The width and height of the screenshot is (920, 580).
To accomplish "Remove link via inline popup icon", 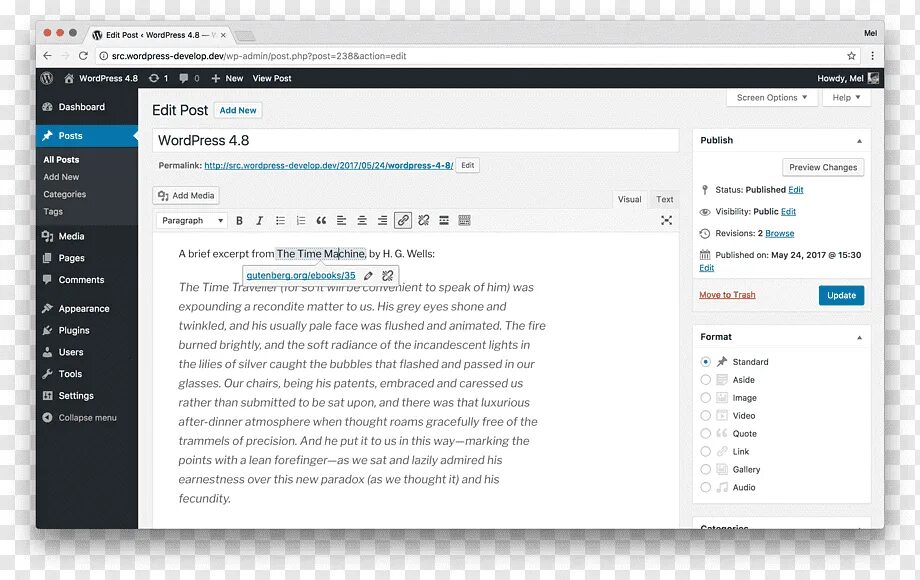I will tap(387, 276).
